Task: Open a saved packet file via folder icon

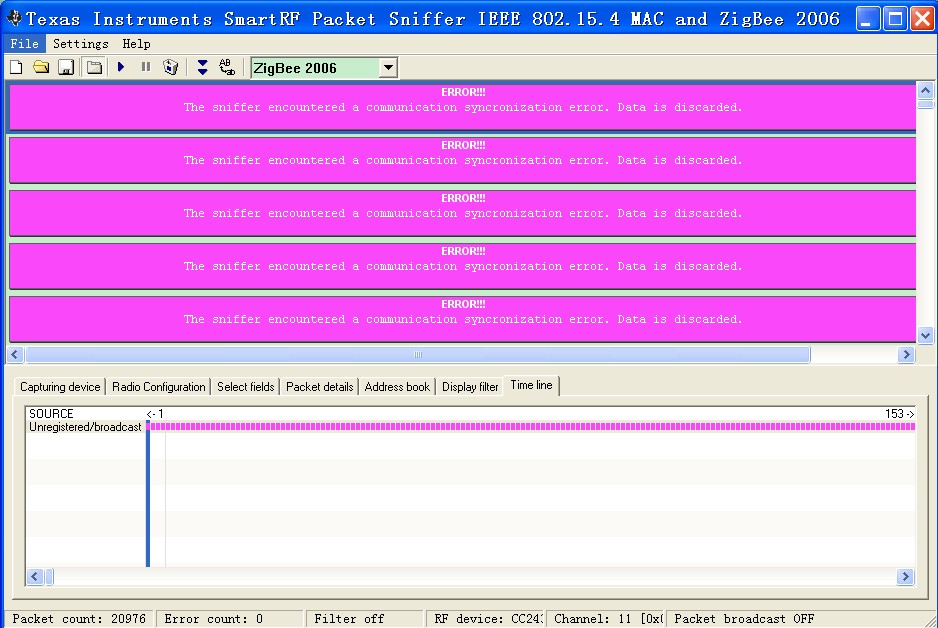Action: pyautogui.click(x=41, y=68)
